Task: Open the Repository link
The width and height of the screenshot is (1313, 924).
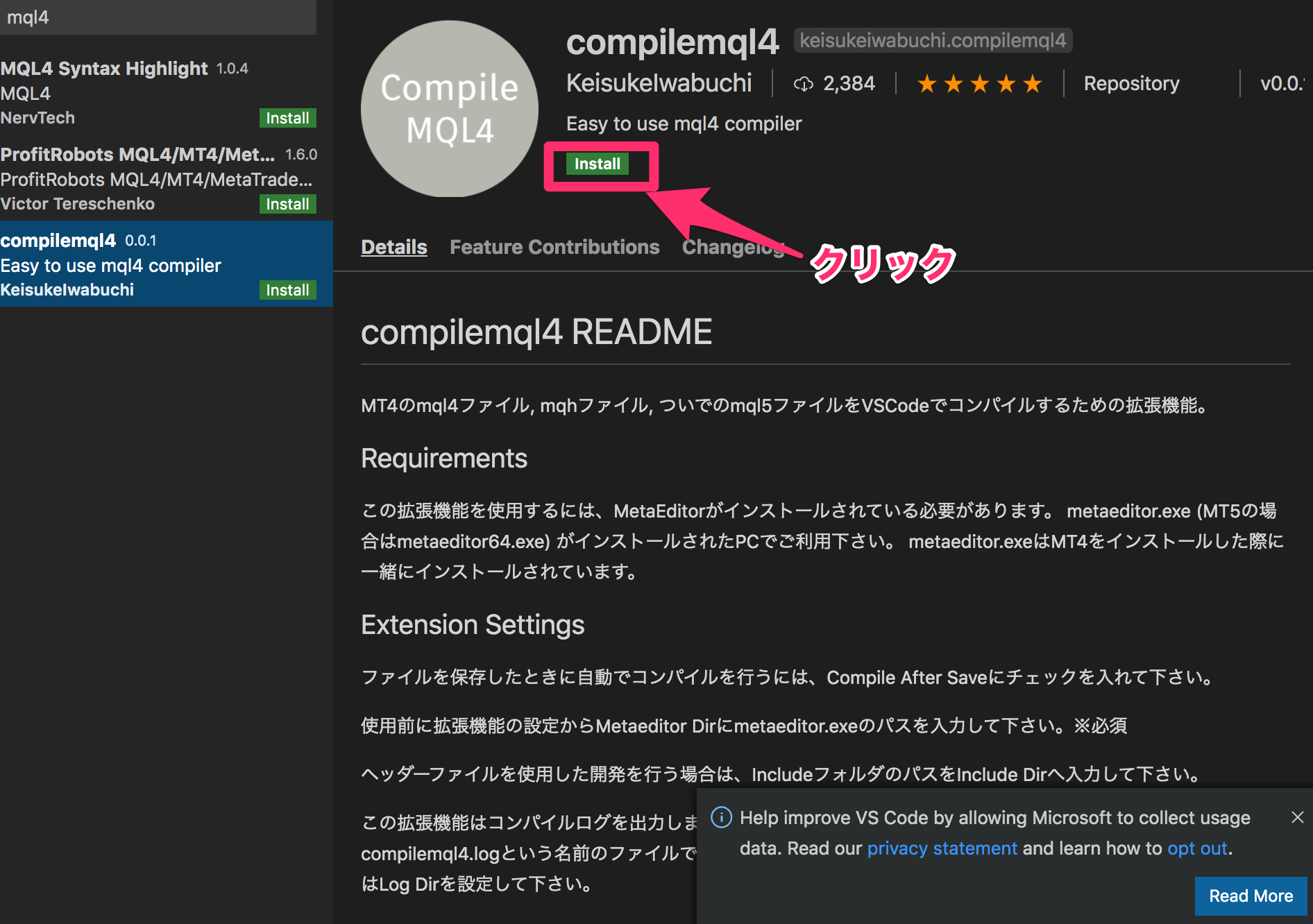Action: [x=1130, y=83]
